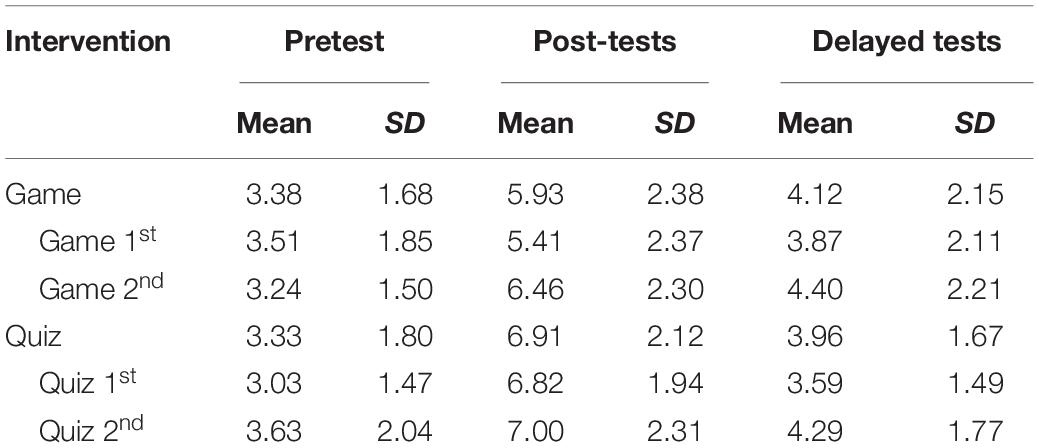Click the SD subheader under Post-tests
Viewport: 1039px width, 448px height.
pos(675,124)
